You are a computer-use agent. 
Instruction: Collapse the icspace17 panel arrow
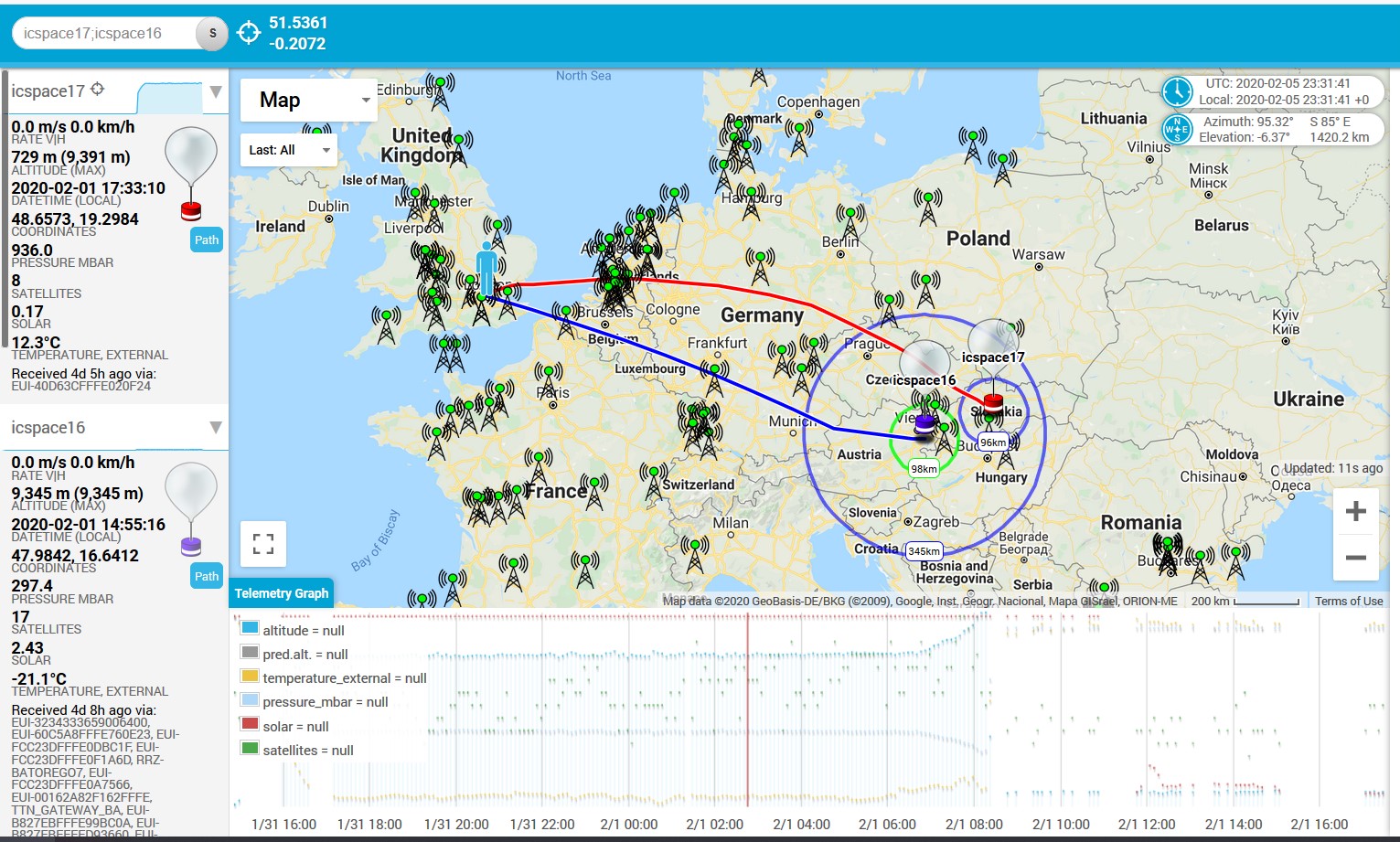[216, 91]
